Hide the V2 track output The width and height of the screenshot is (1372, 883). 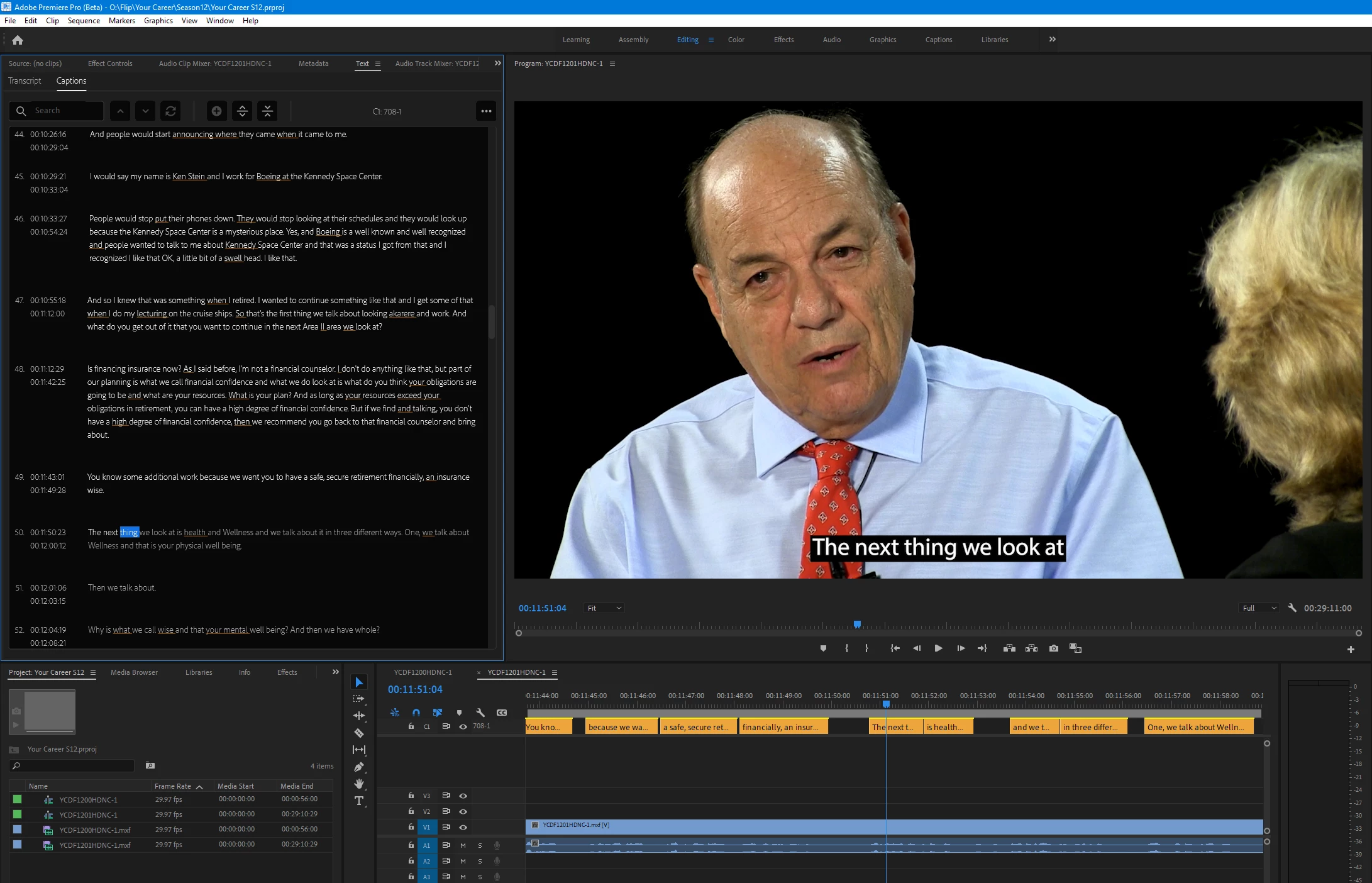[x=463, y=811]
